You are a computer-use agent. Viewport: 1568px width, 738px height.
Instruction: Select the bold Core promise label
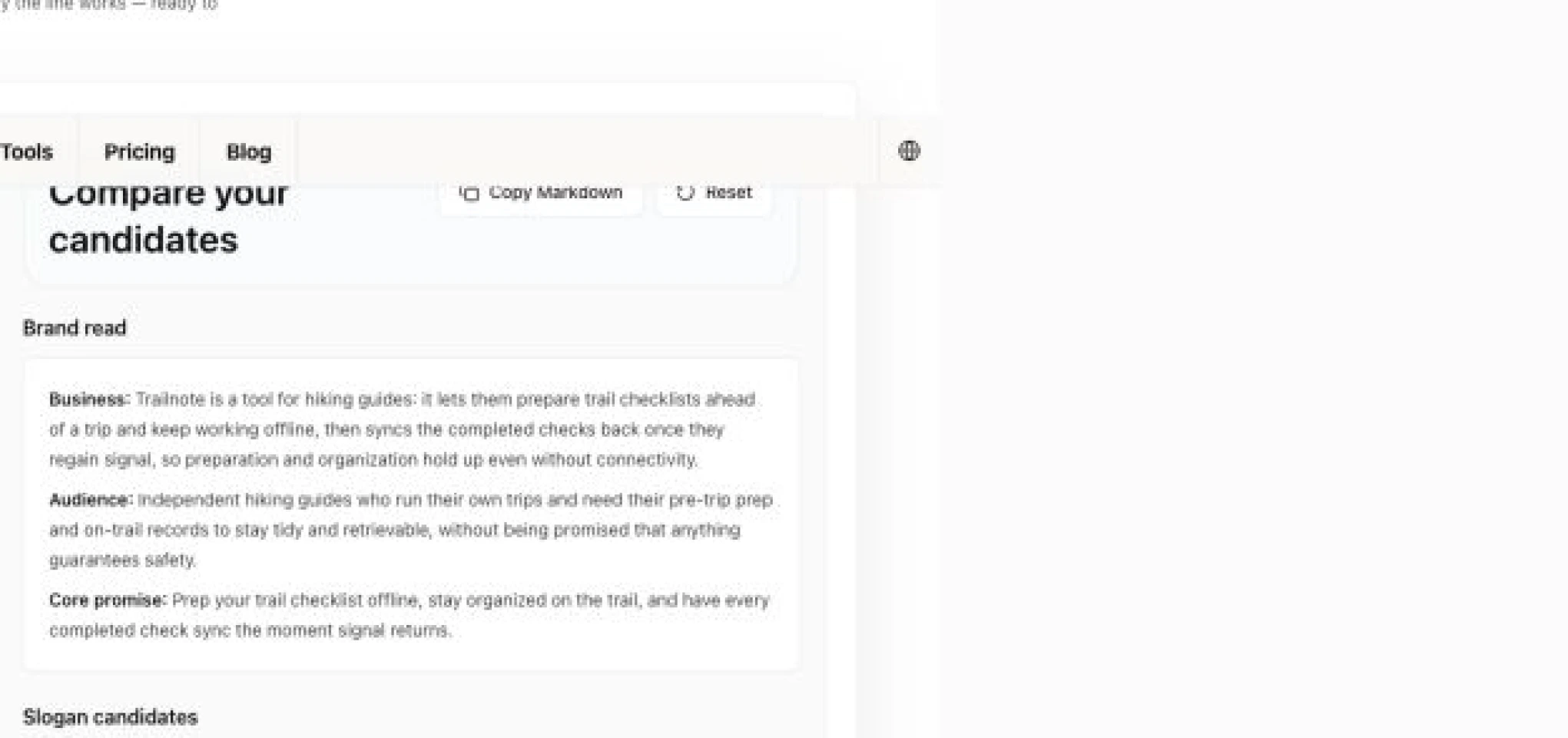pyautogui.click(x=108, y=600)
